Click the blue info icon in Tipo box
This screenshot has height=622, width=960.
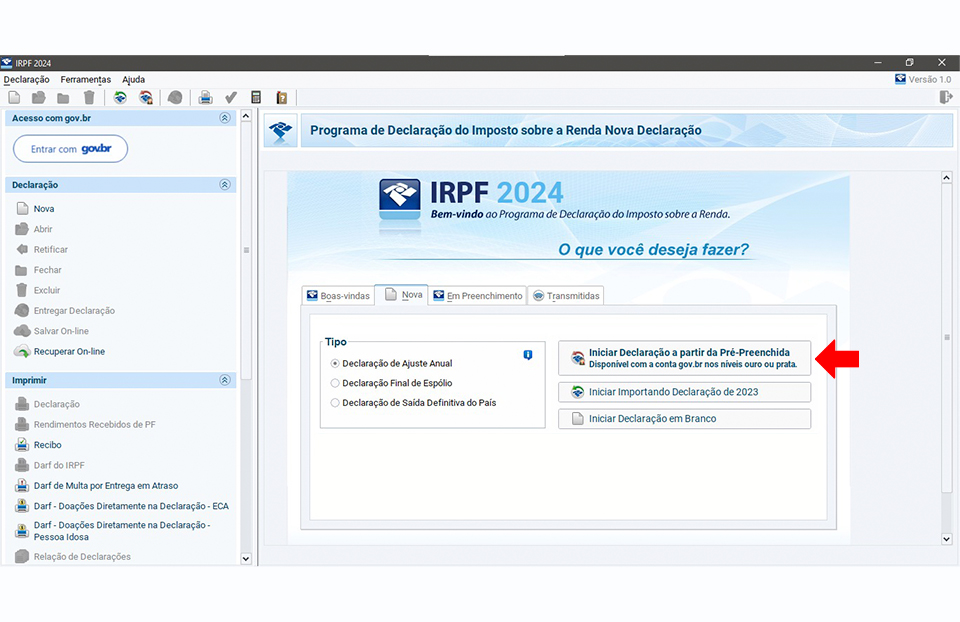(x=528, y=355)
